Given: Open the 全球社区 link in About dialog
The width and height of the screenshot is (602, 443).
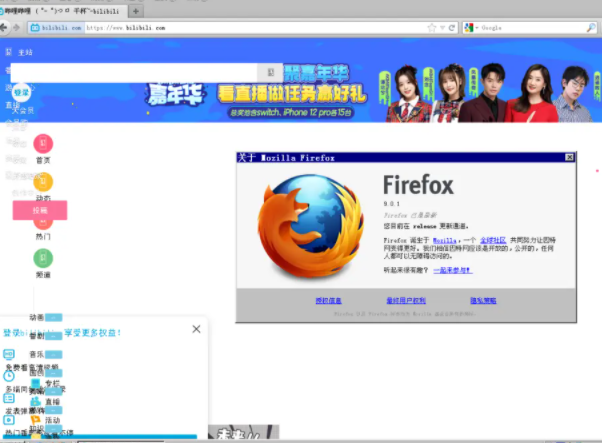Looking at the screenshot, I should pos(493,240).
